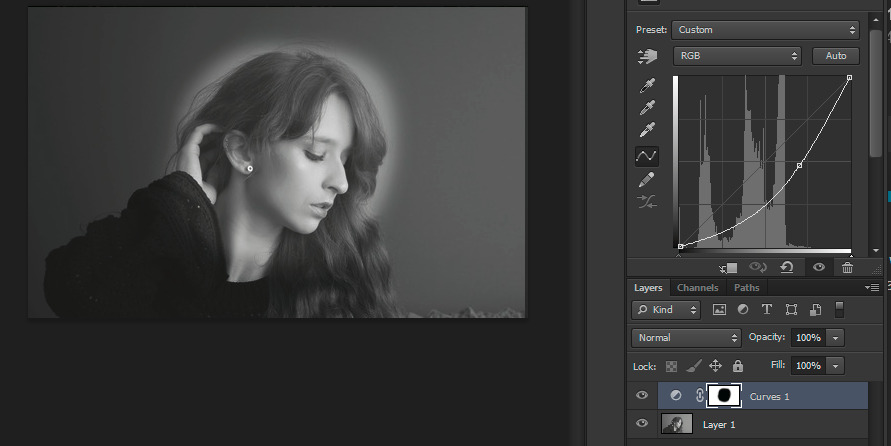Switch to the Paths tab
This screenshot has width=891, height=446.
tap(746, 288)
